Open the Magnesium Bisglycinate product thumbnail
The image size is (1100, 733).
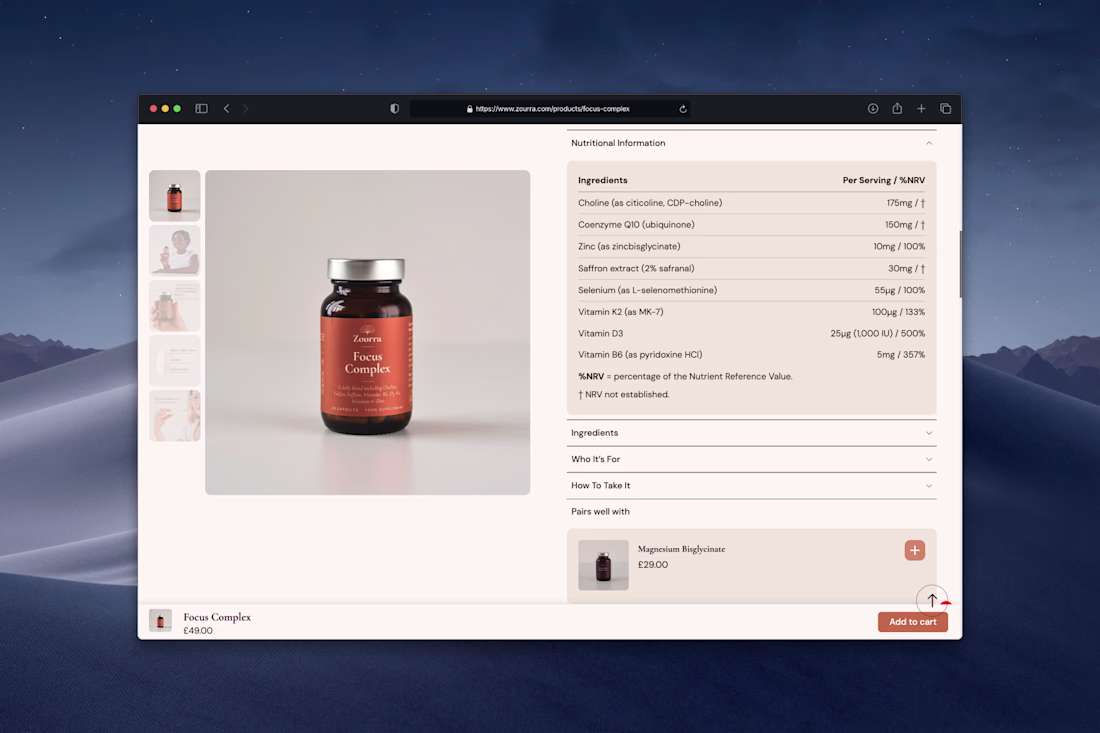[x=603, y=565]
